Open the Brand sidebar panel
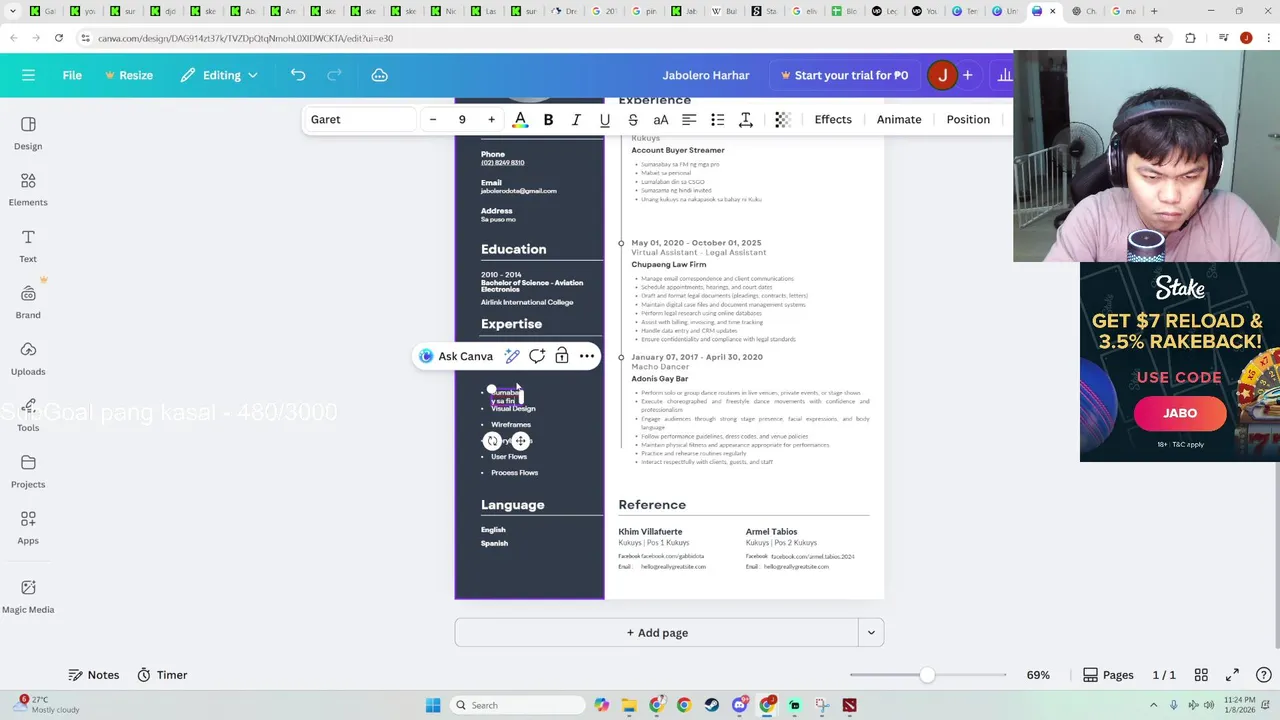Viewport: 1280px width, 720px height. click(x=28, y=302)
